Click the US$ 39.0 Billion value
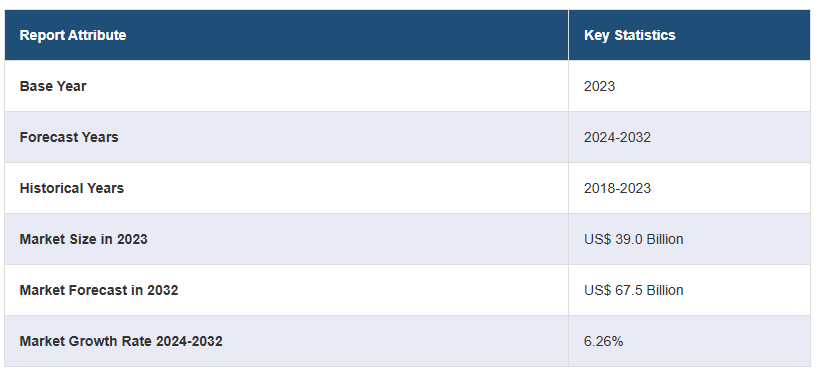 pos(633,239)
